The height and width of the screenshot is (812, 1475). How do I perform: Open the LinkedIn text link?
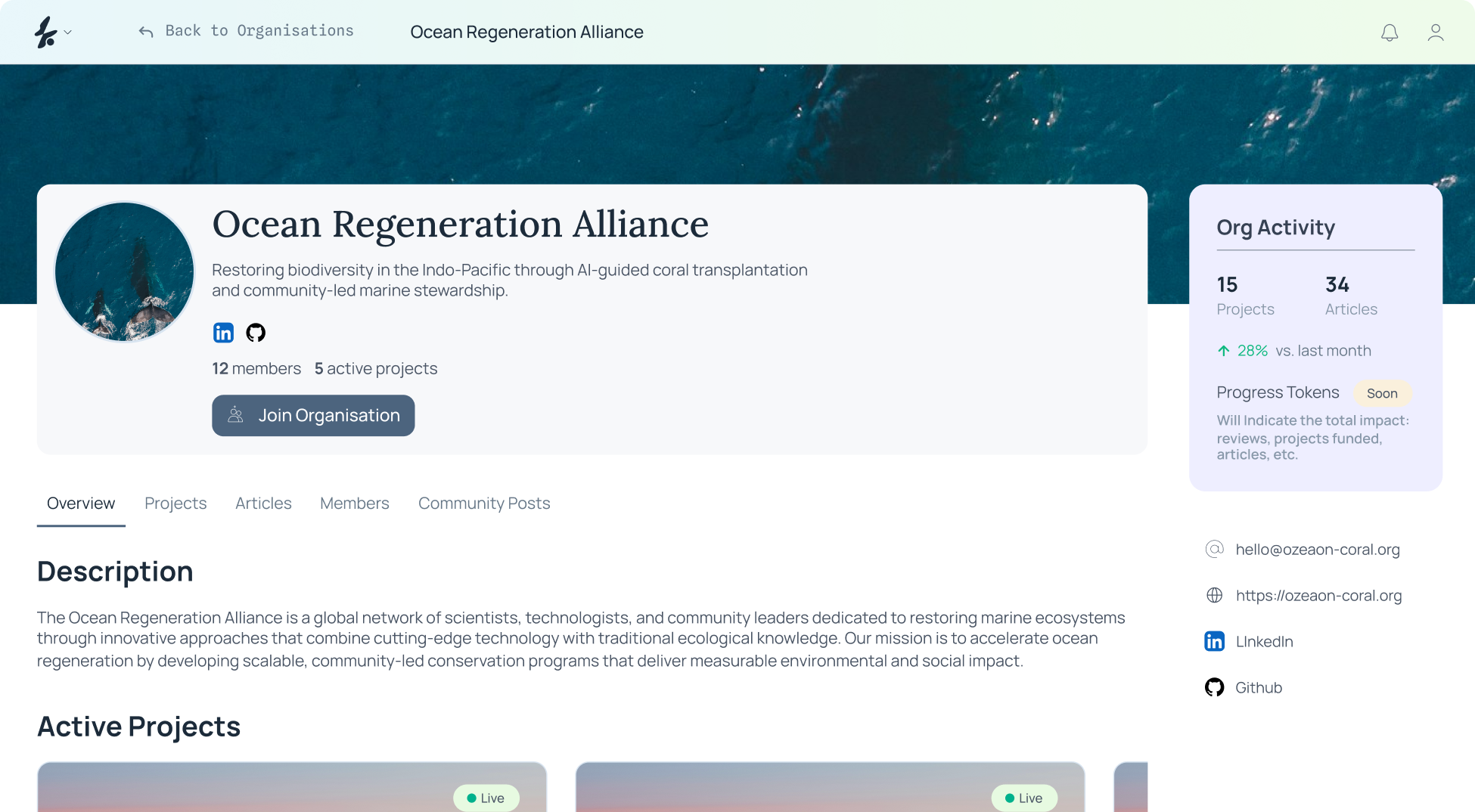[x=1264, y=642]
